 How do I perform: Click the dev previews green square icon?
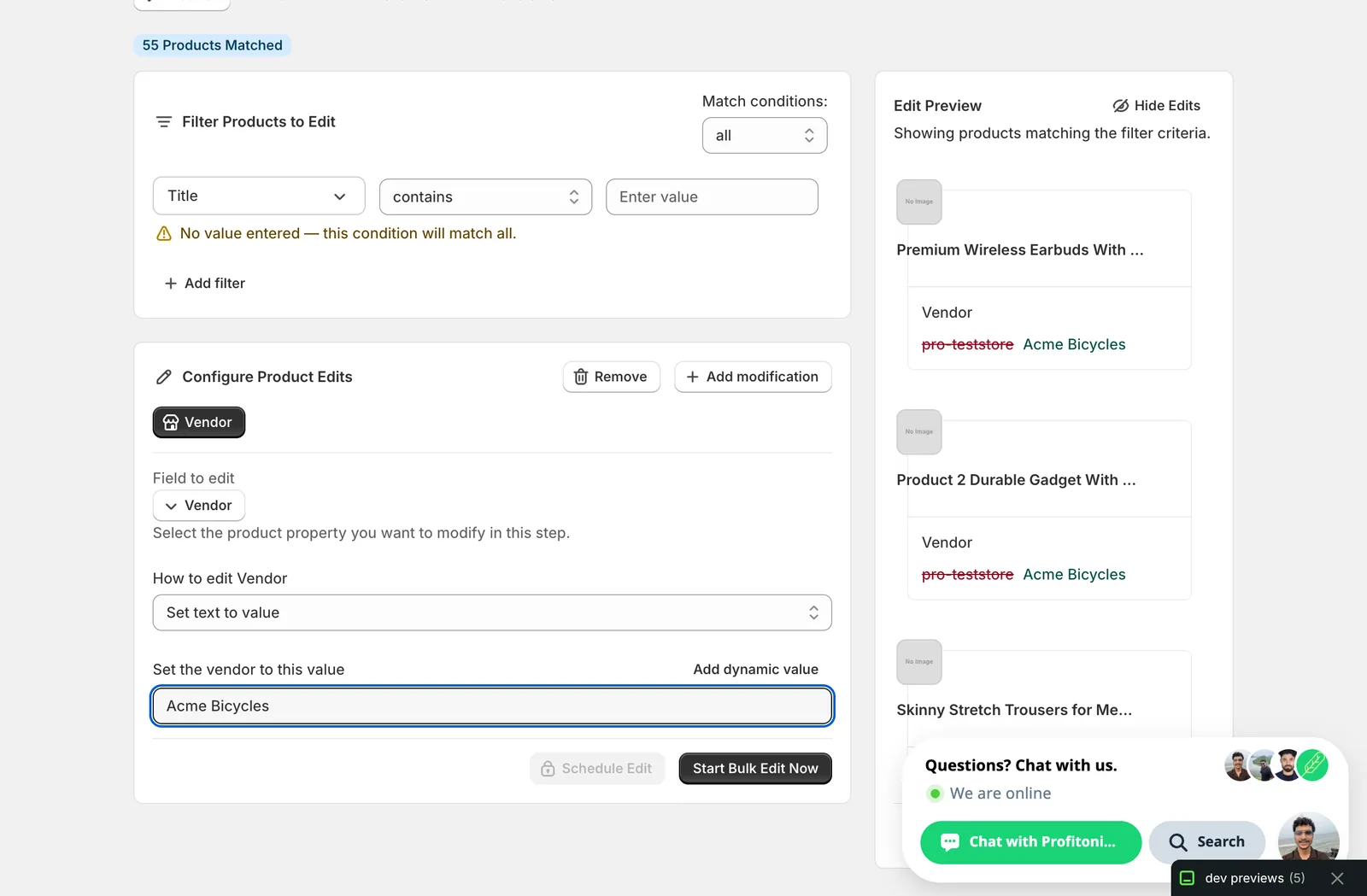tap(1188, 878)
